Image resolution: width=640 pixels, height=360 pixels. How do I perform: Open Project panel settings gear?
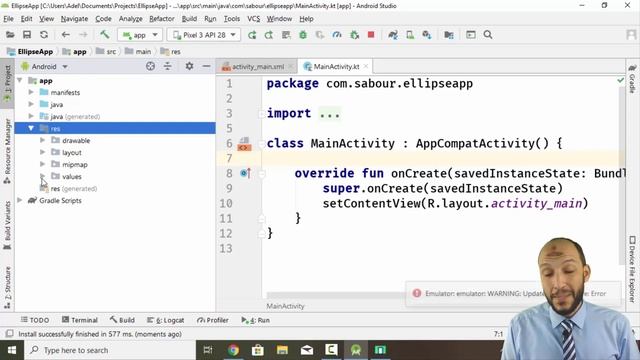coord(189,66)
